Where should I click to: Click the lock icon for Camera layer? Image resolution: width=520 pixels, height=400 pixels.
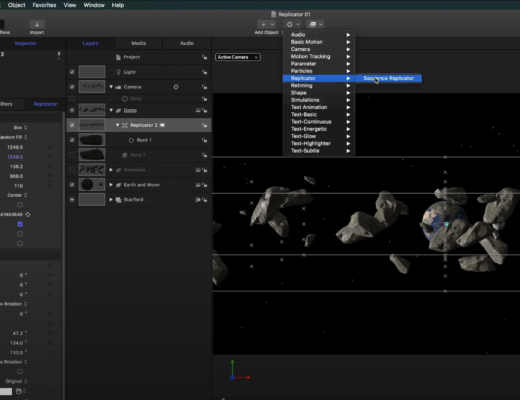pyautogui.click(x=204, y=87)
